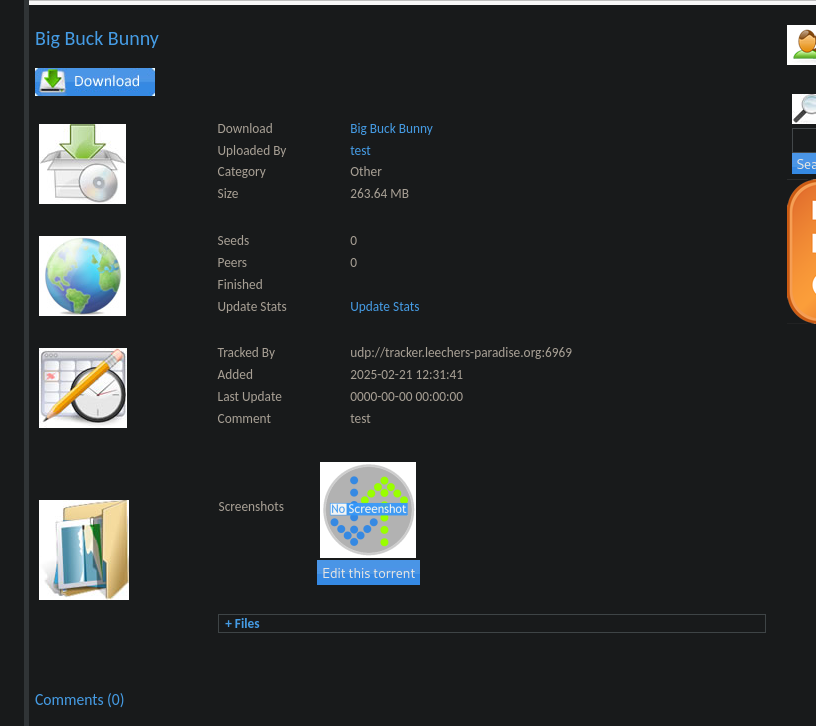816x726 pixels.
Task: Click the magnifying glass search icon
Action: click(x=805, y=109)
